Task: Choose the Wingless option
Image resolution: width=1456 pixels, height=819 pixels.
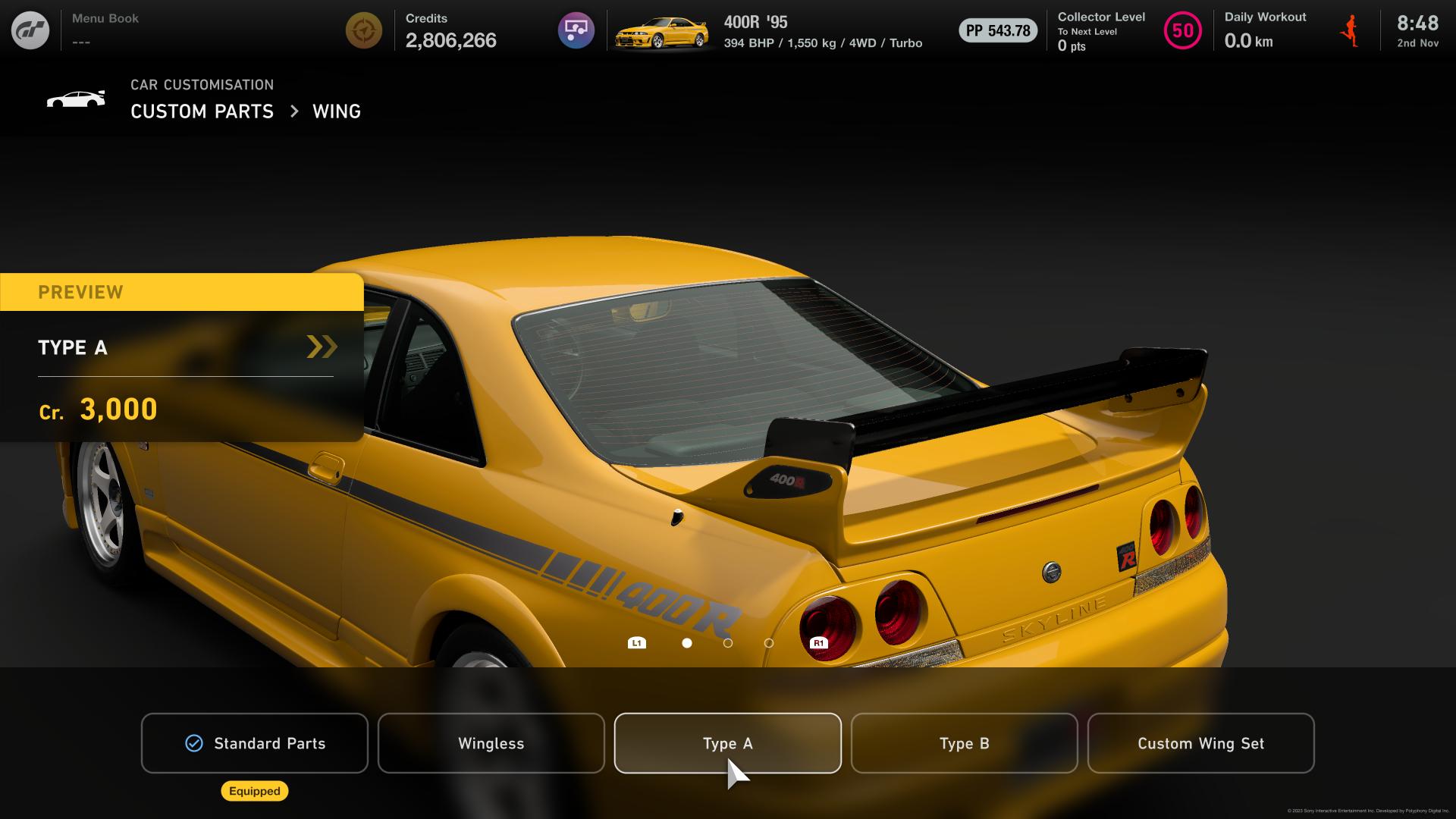Action: click(491, 743)
